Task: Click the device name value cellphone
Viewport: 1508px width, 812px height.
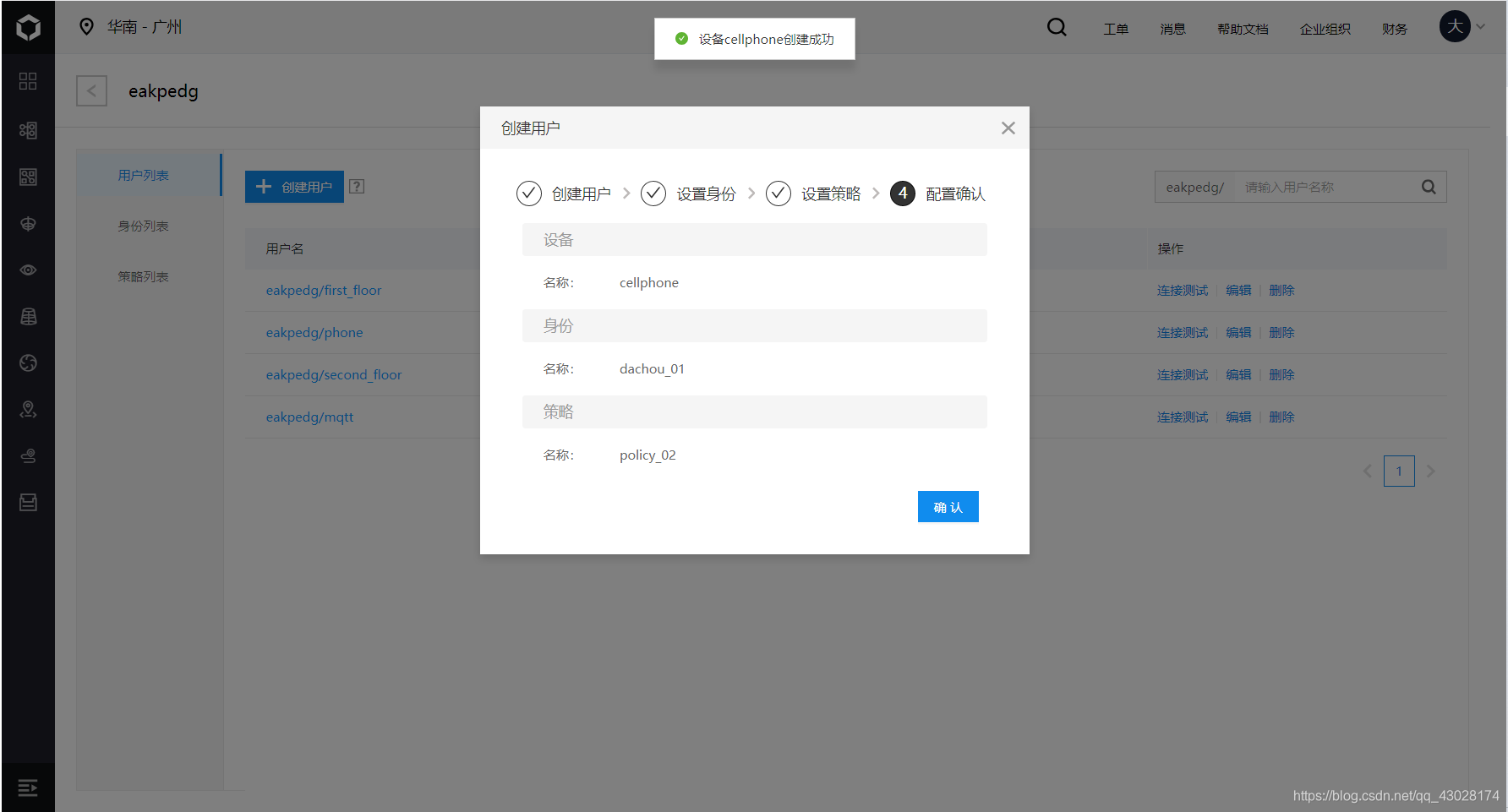Action: [649, 283]
